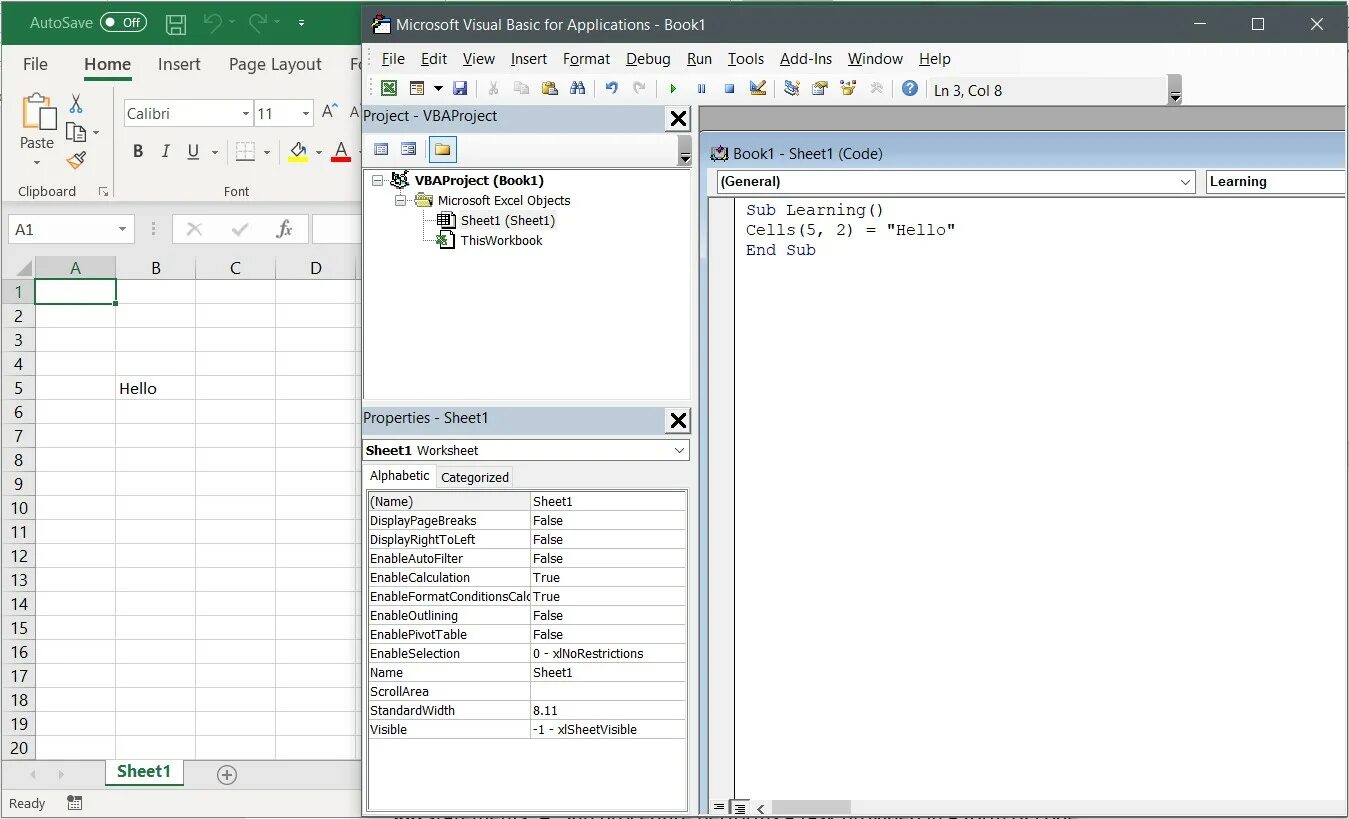Toggle Folders icon in Project panel

(x=442, y=150)
